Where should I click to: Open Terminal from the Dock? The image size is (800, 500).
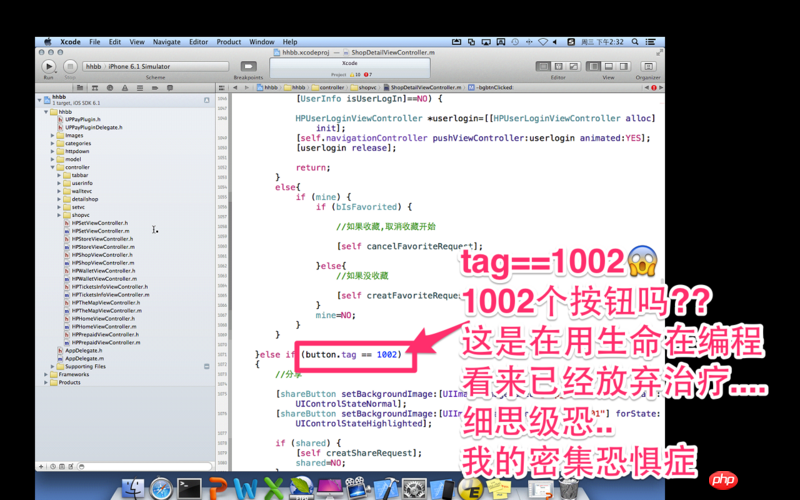click(189, 488)
